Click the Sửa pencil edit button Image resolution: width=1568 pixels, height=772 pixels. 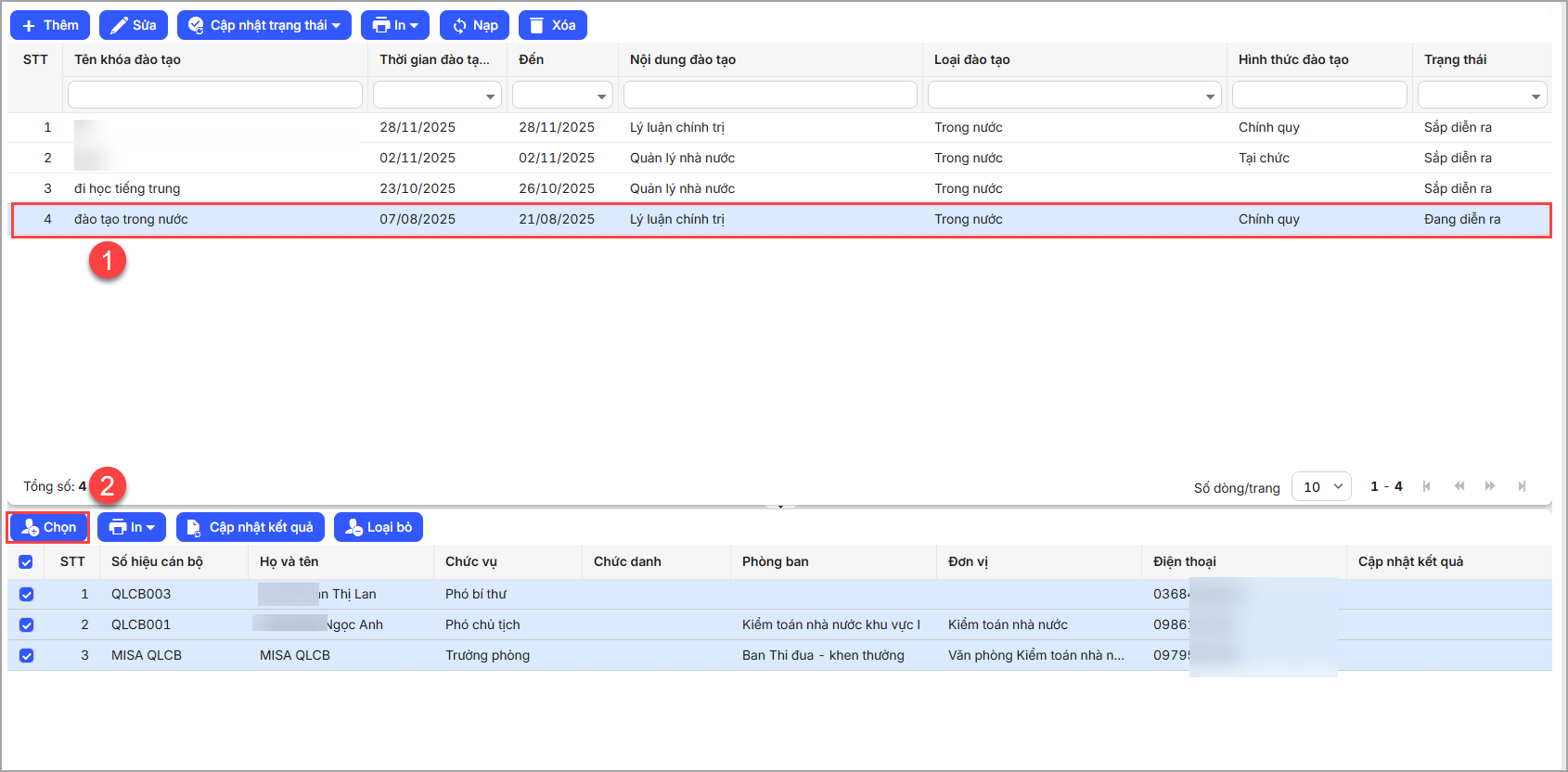[x=133, y=25]
